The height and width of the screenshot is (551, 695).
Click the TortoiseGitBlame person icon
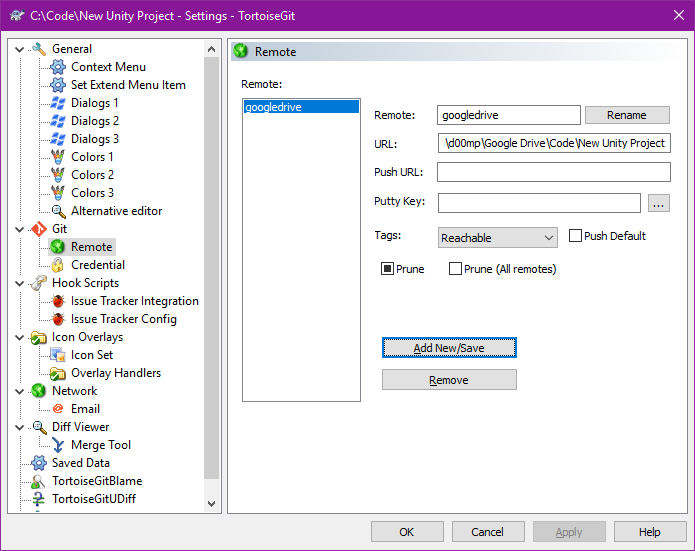click(x=39, y=481)
